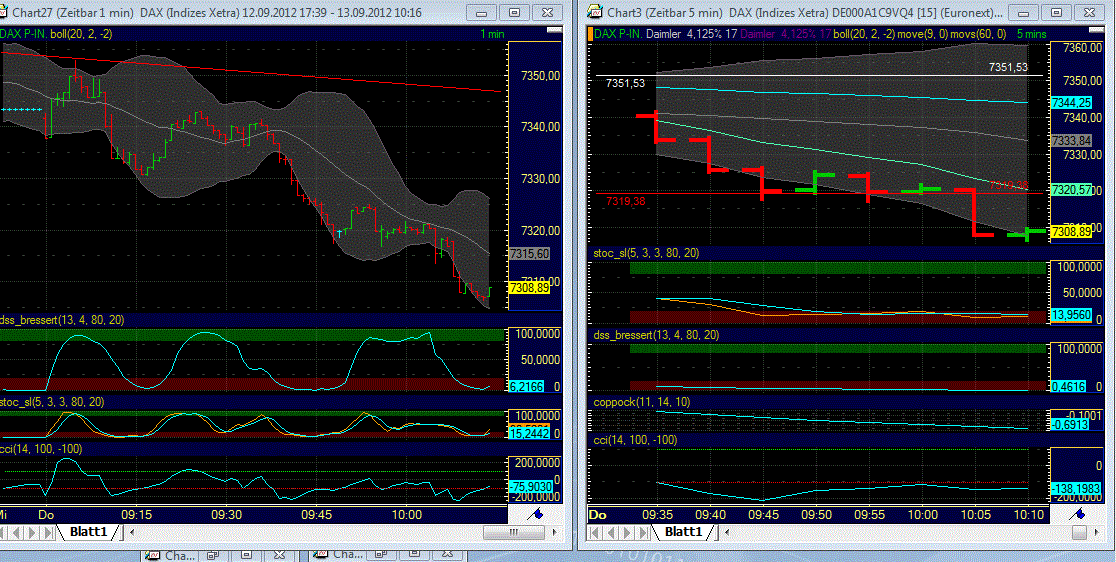The image size is (1116, 562).
Task: Click the Chart27 horizontal scrollbar thumb
Action: click(x=513, y=532)
